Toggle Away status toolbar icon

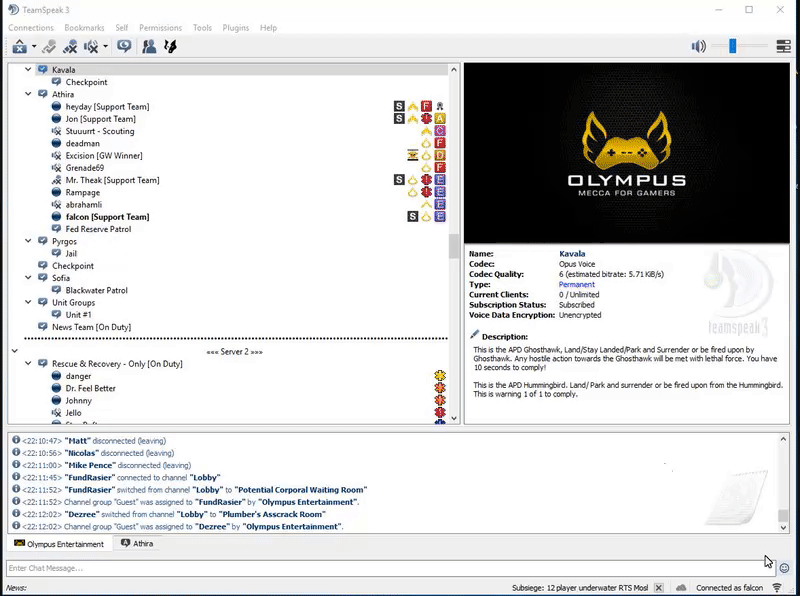coord(19,46)
